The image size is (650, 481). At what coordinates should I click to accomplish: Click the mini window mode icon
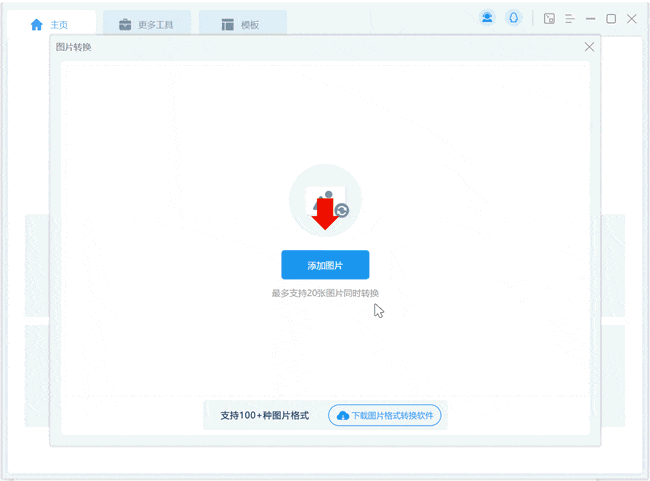pyautogui.click(x=549, y=18)
